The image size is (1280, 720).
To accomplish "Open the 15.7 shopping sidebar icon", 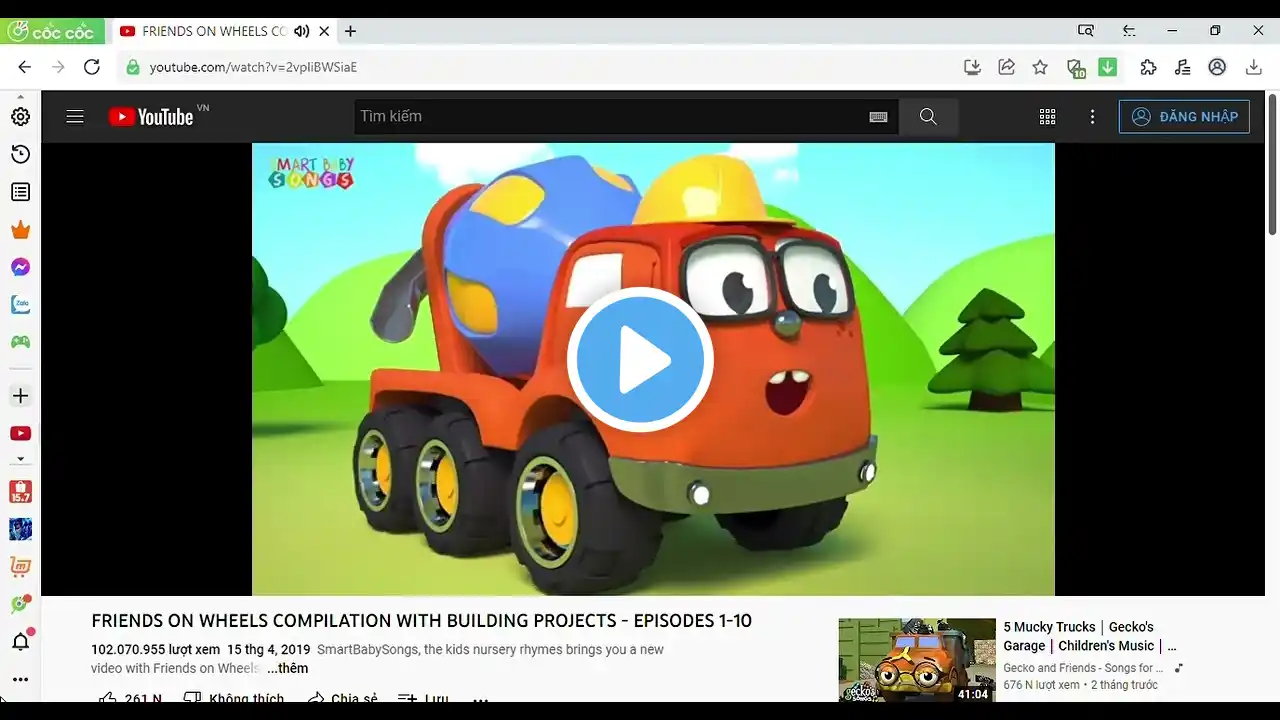I will (20, 492).
